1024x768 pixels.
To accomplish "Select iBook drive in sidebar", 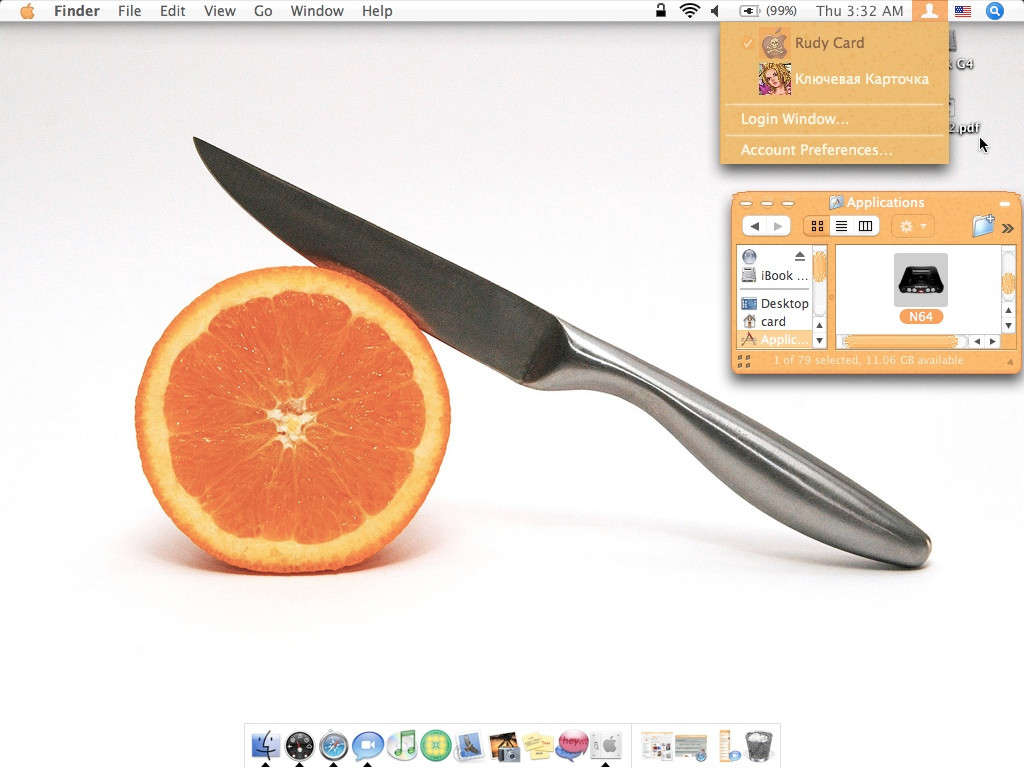I will [775, 276].
